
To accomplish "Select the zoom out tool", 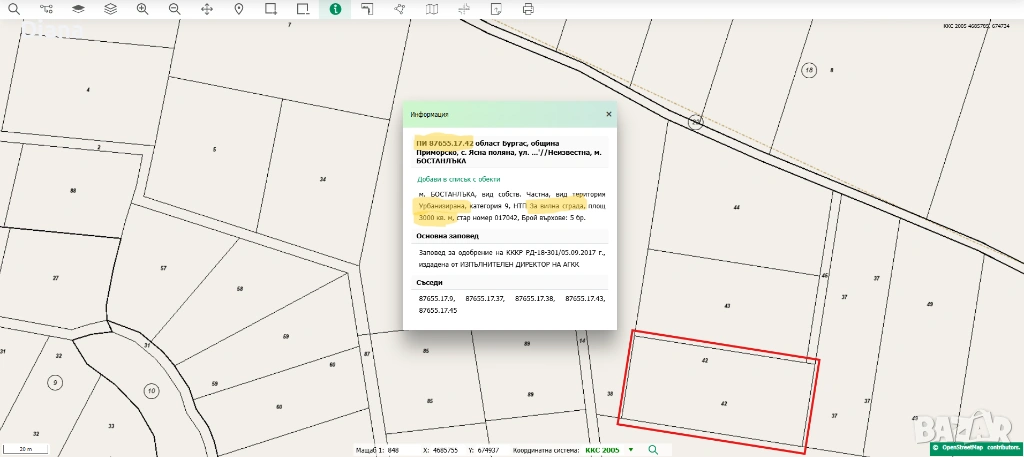I will pyautogui.click(x=174, y=9).
